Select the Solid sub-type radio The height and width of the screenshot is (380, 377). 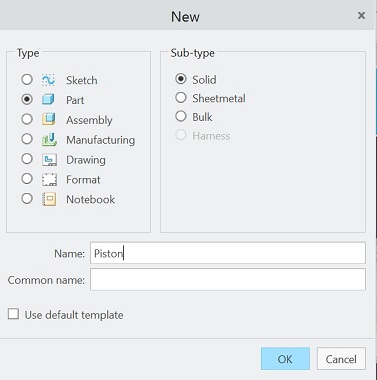pos(181,79)
